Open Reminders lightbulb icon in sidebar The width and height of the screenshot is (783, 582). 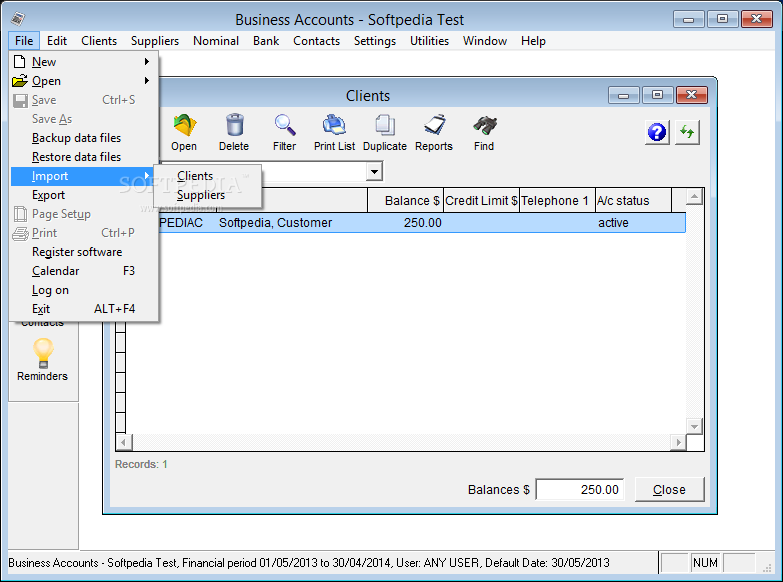pos(43,353)
